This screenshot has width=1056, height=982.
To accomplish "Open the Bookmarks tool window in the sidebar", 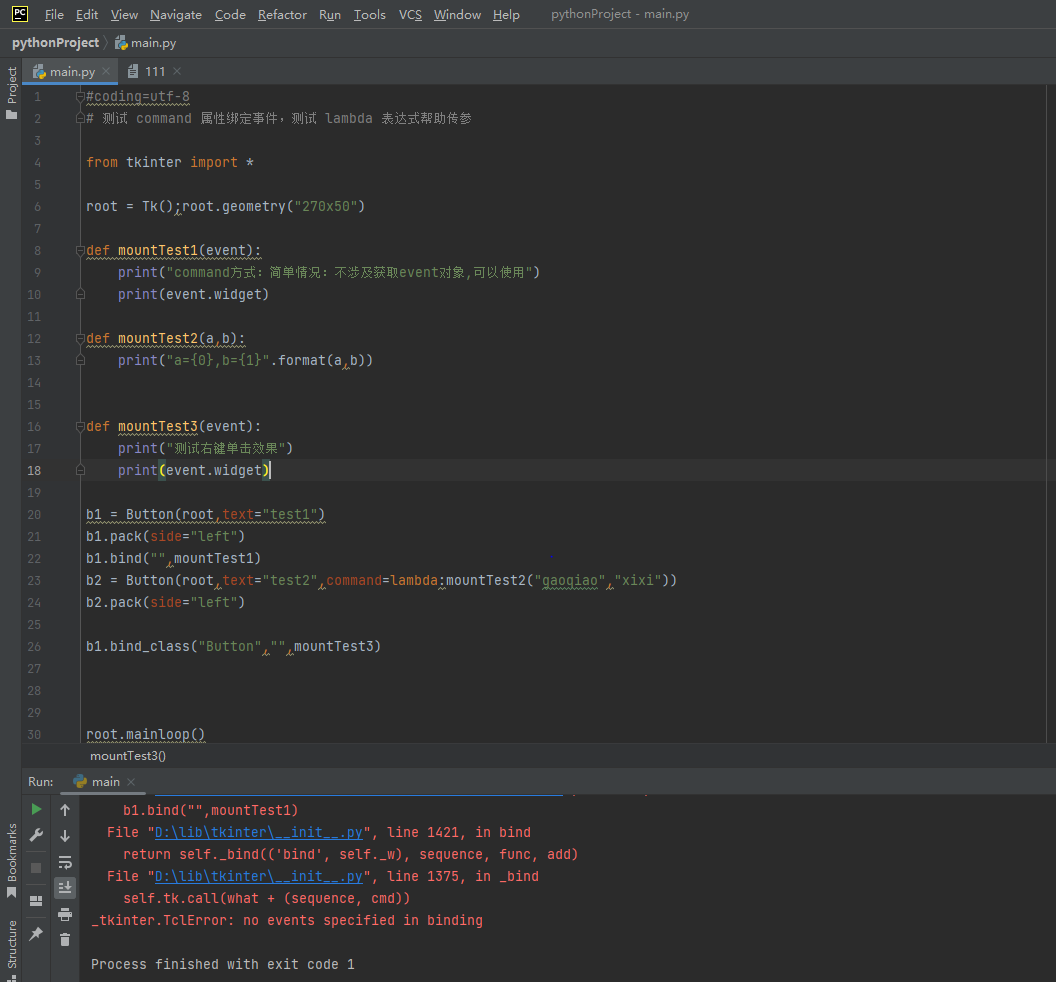I will tap(11, 860).
